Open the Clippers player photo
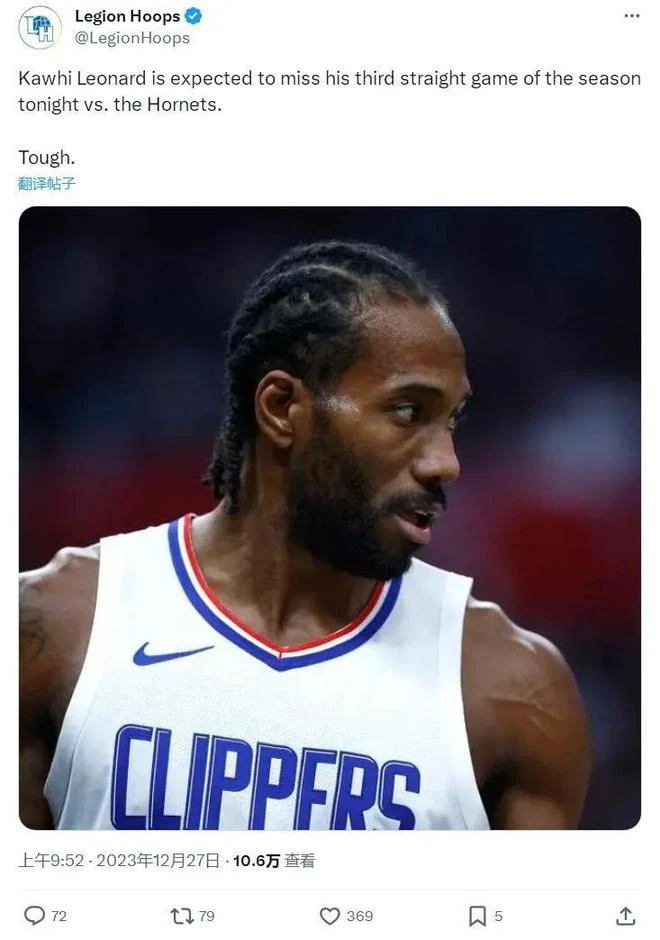The image size is (660, 940). [330, 518]
